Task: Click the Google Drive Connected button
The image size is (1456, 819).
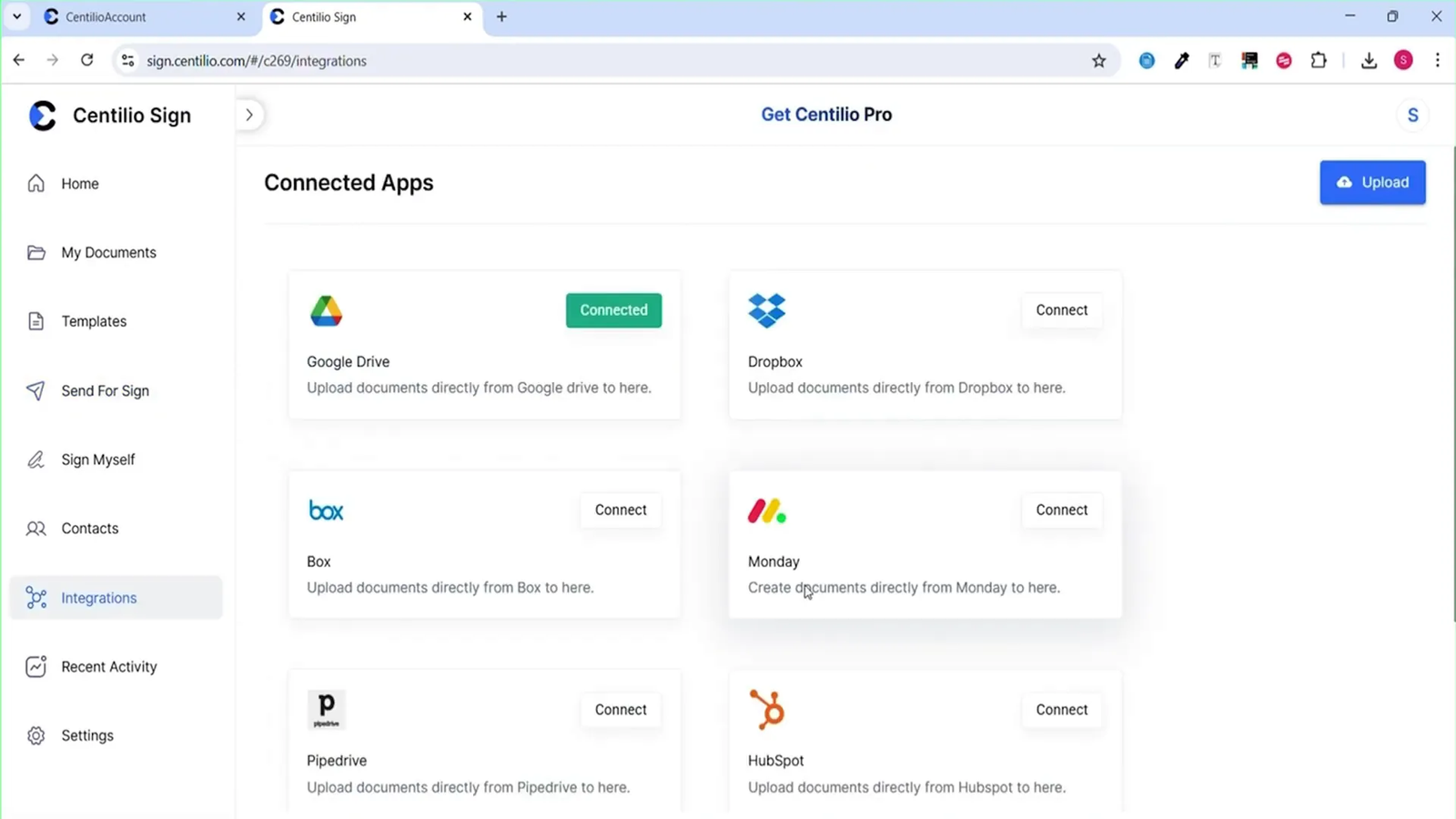Action: tap(613, 310)
